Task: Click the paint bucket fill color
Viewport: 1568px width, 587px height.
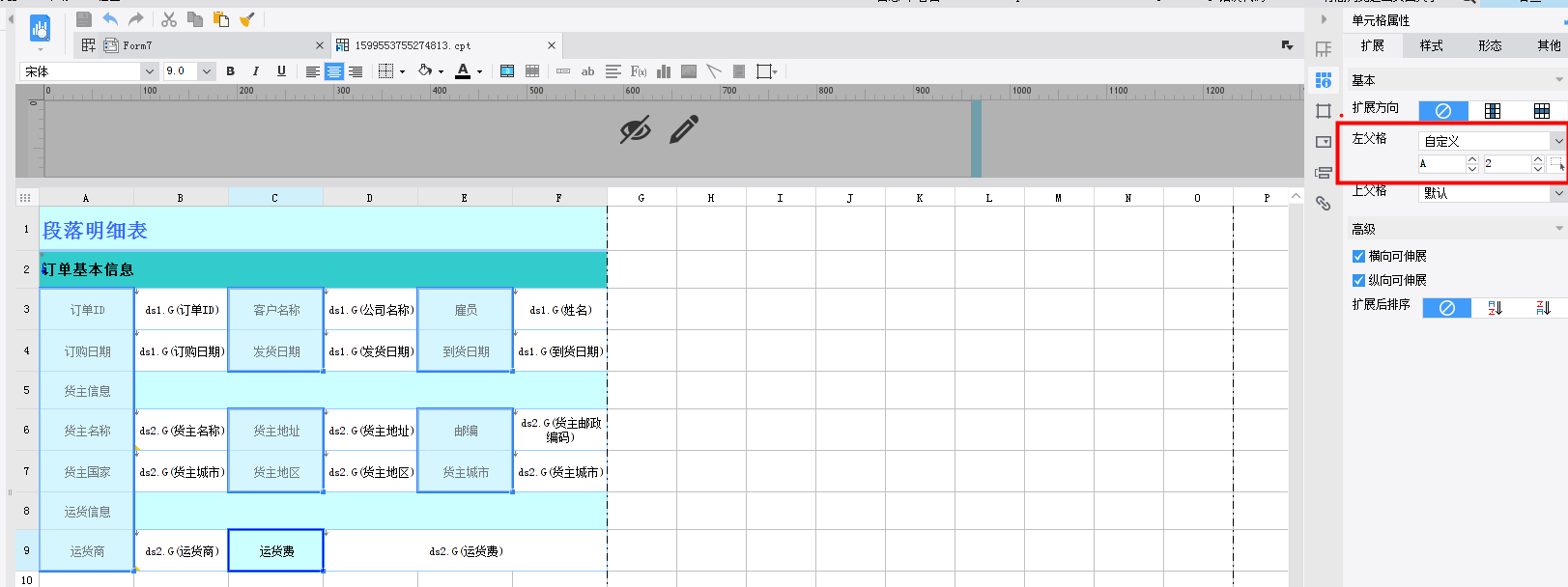Action: pos(425,71)
